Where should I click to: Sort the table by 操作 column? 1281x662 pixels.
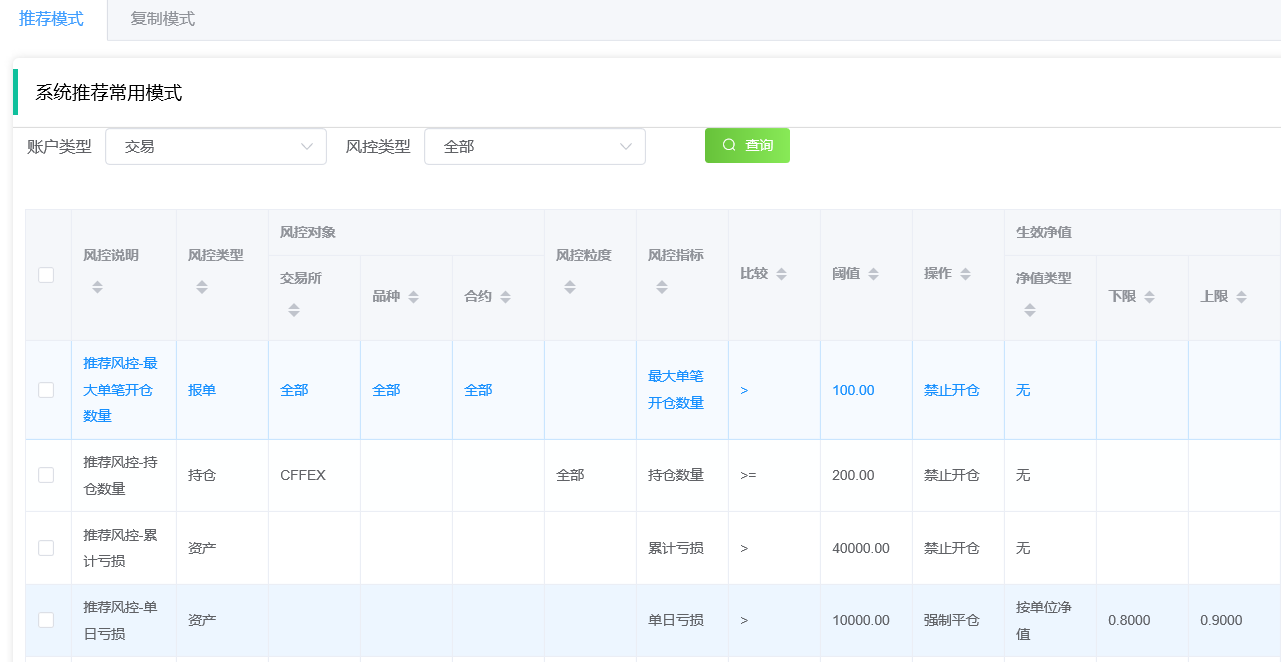click(965, 272)
